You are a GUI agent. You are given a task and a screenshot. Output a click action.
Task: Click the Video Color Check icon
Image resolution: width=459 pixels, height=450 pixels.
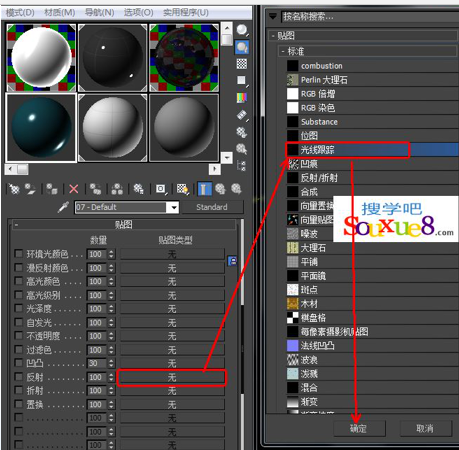[242, 98]
